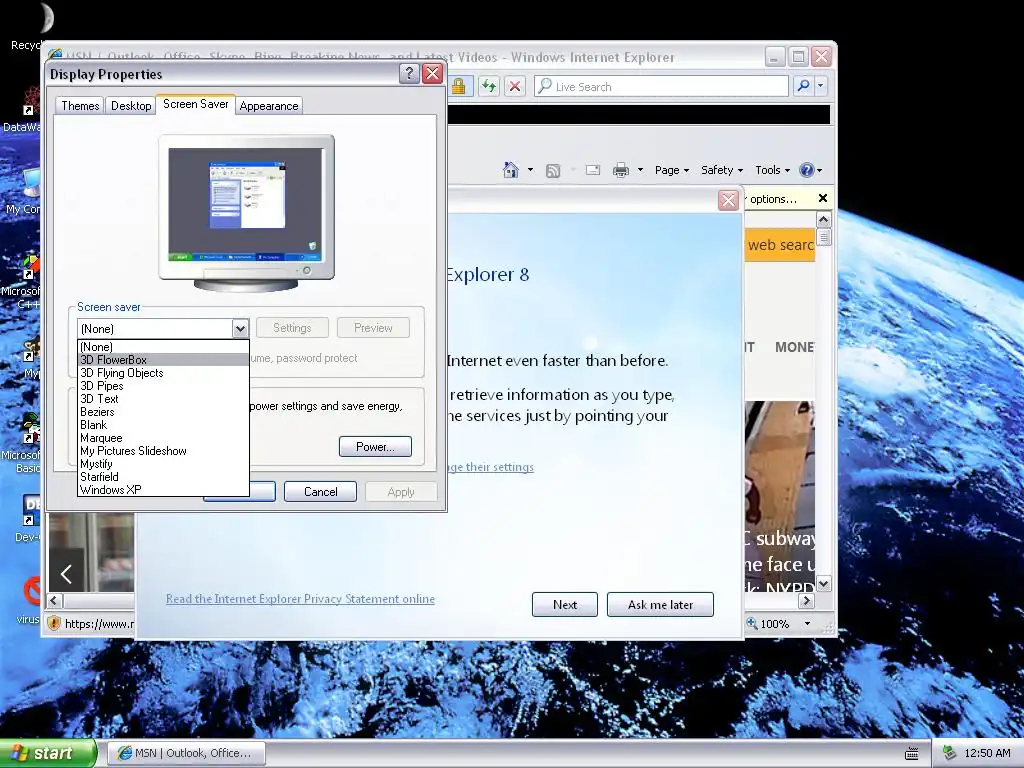This screenshot has width=1024, height=768.
Task: Collapse the screen saver combo box arrow
Action: pos(240,328)
